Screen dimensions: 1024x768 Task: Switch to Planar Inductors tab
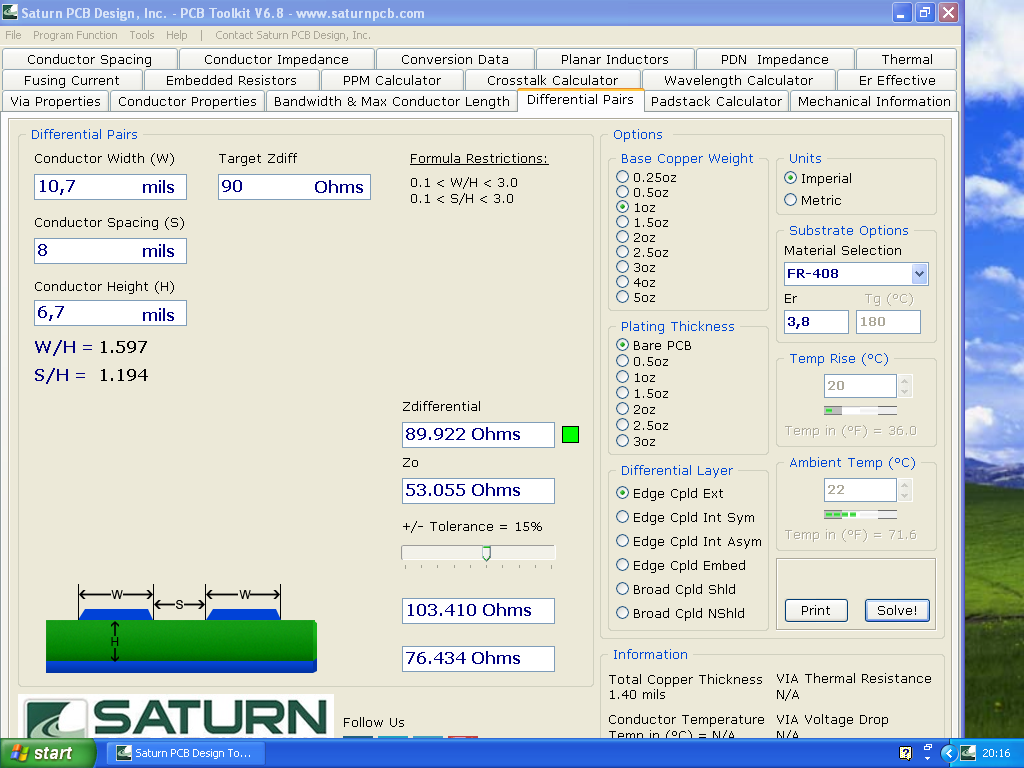(x=615, y=59)
